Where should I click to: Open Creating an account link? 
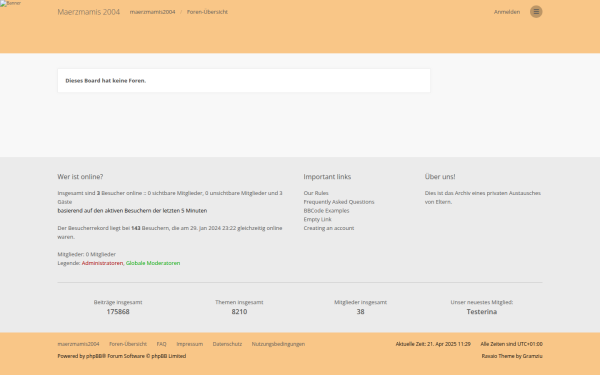tap(329, 228)
